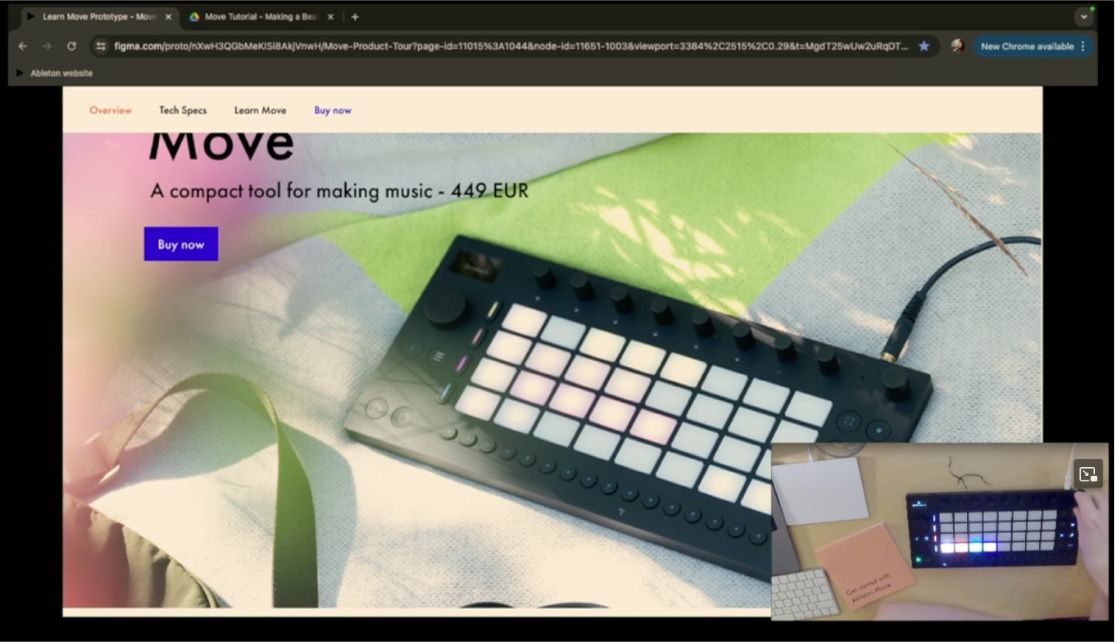Screen dimensions: 1115x642
Task: Bookmark this page with the star icon
Action: (924, 46)
